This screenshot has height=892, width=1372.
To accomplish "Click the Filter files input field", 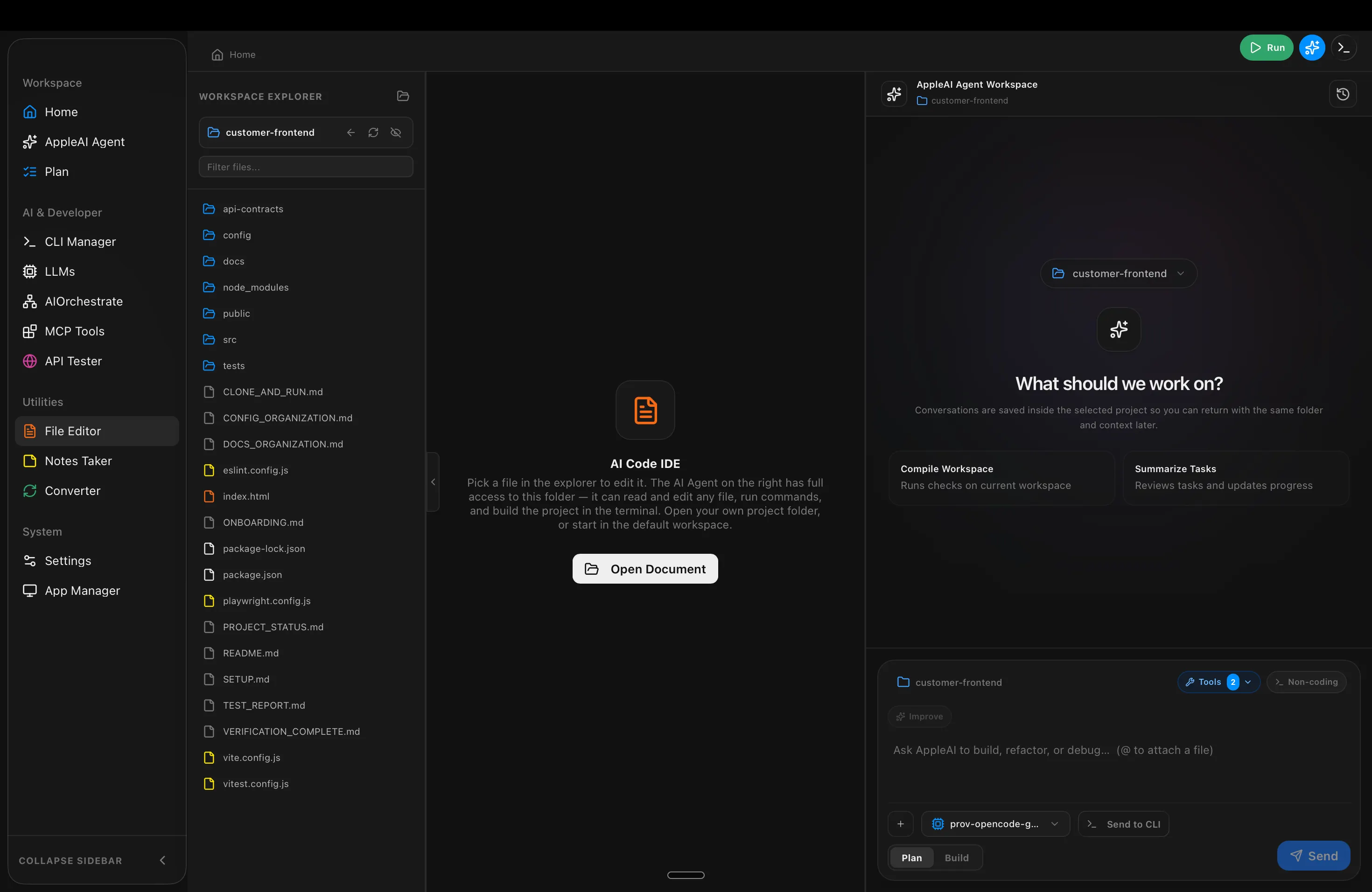I will click(306, 167).
